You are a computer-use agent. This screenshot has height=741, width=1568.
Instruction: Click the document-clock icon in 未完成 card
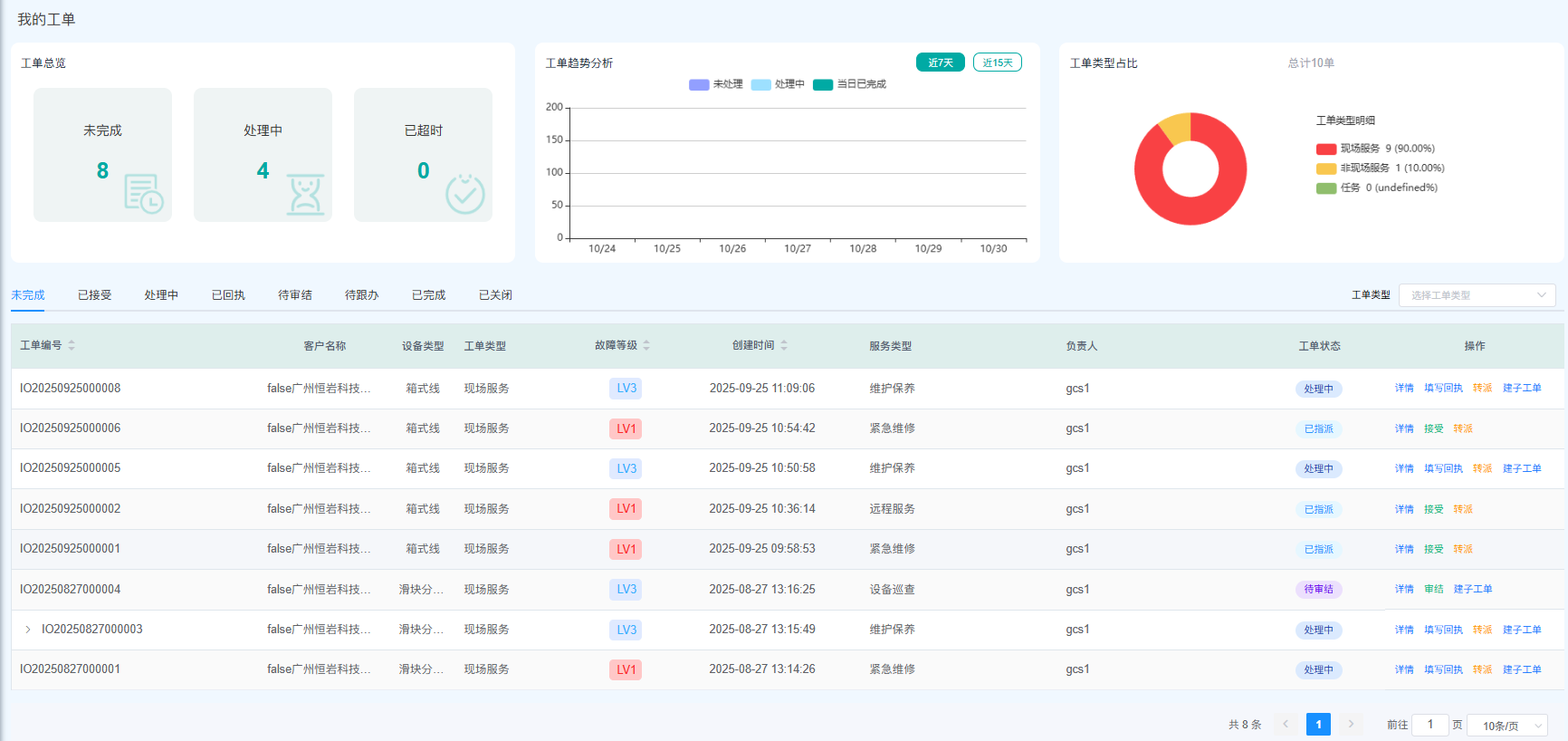[x=143, y=193]
